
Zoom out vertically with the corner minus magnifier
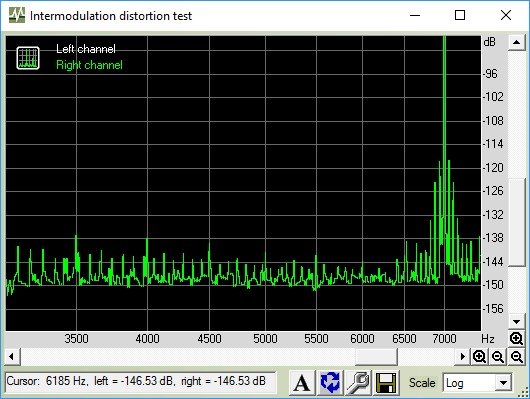[x=516, y=356]
